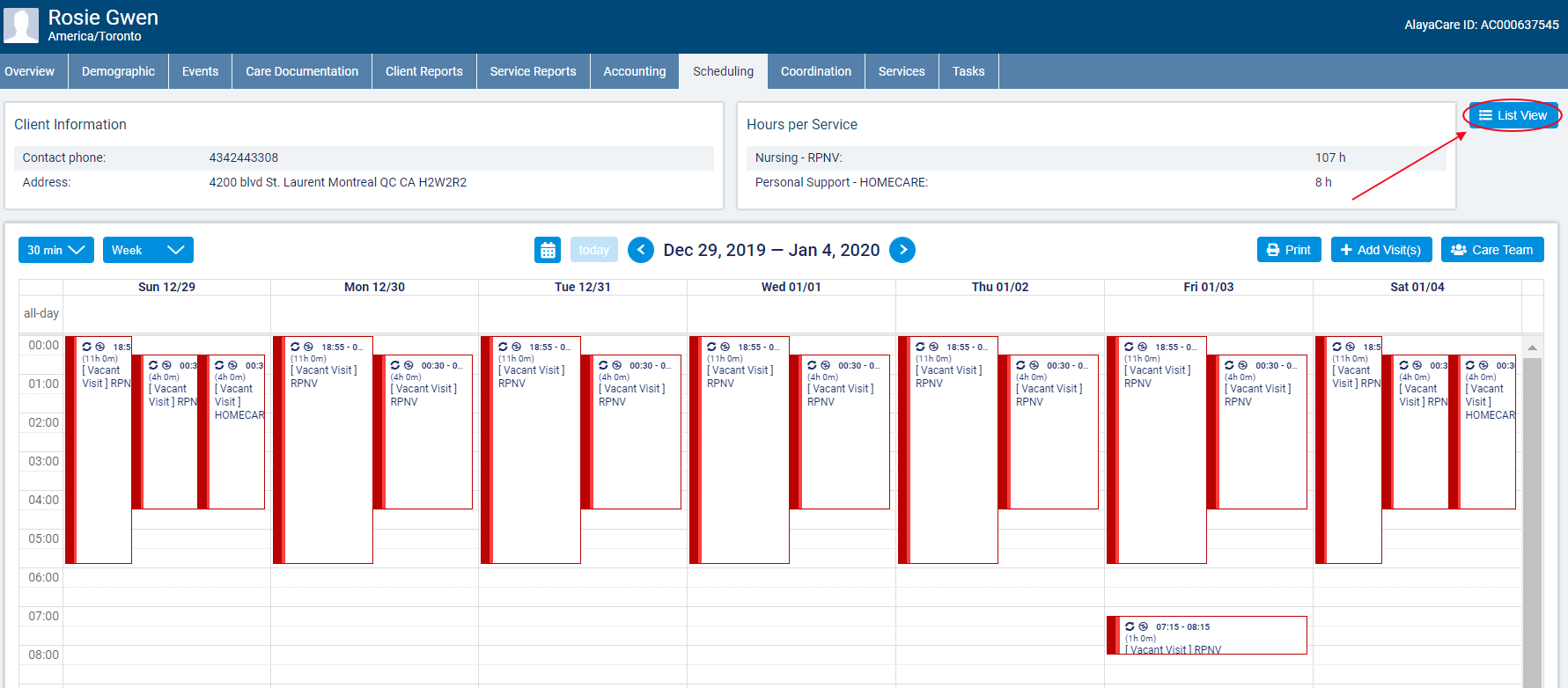Viewport: 1568px width, 688px height.
Task: Click Rosie Gwen's profile avatar
Action: (21, 26)
